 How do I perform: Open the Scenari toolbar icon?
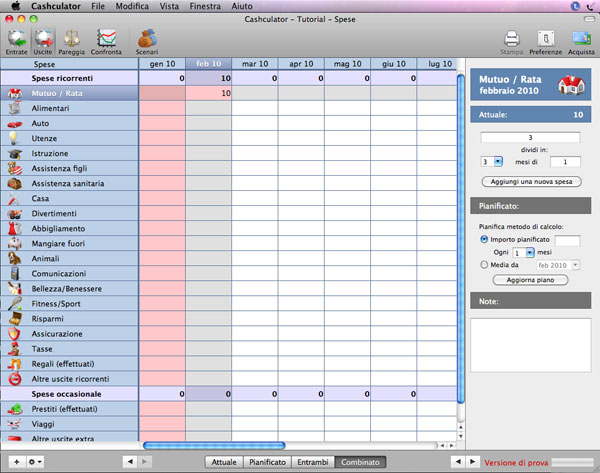click(147, 39)
